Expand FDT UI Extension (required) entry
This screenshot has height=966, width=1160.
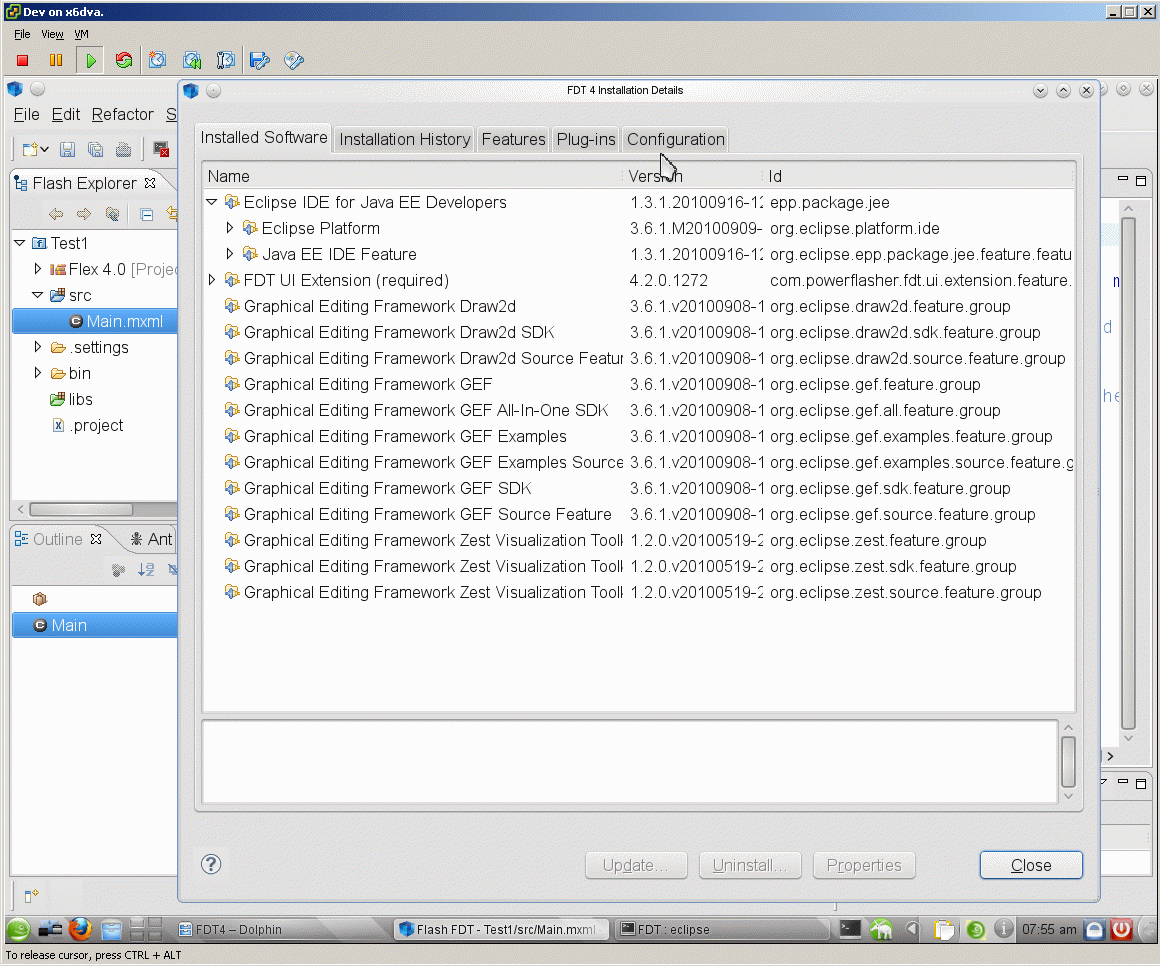point(212,280)
